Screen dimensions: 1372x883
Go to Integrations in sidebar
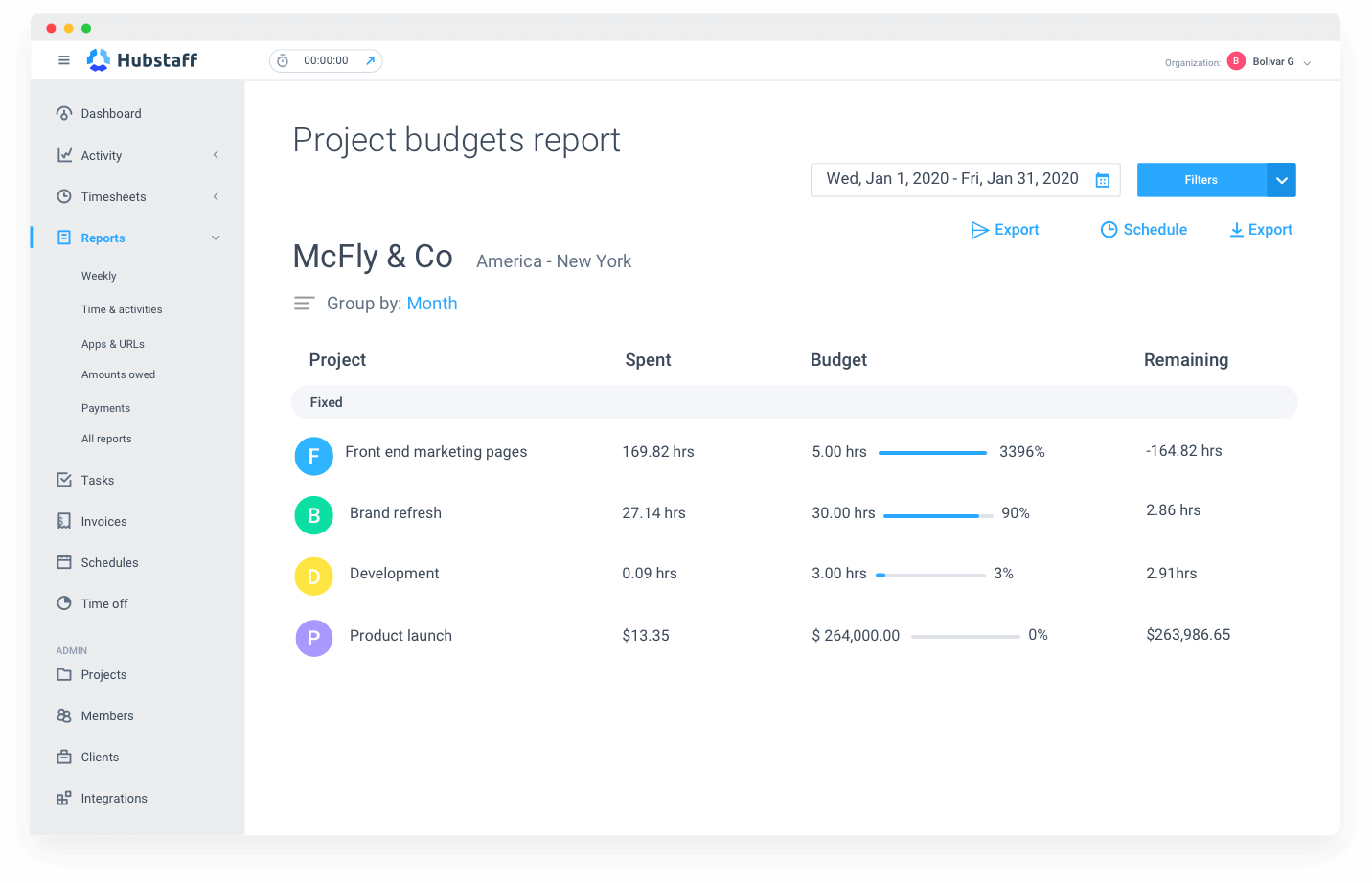point(114,798)
